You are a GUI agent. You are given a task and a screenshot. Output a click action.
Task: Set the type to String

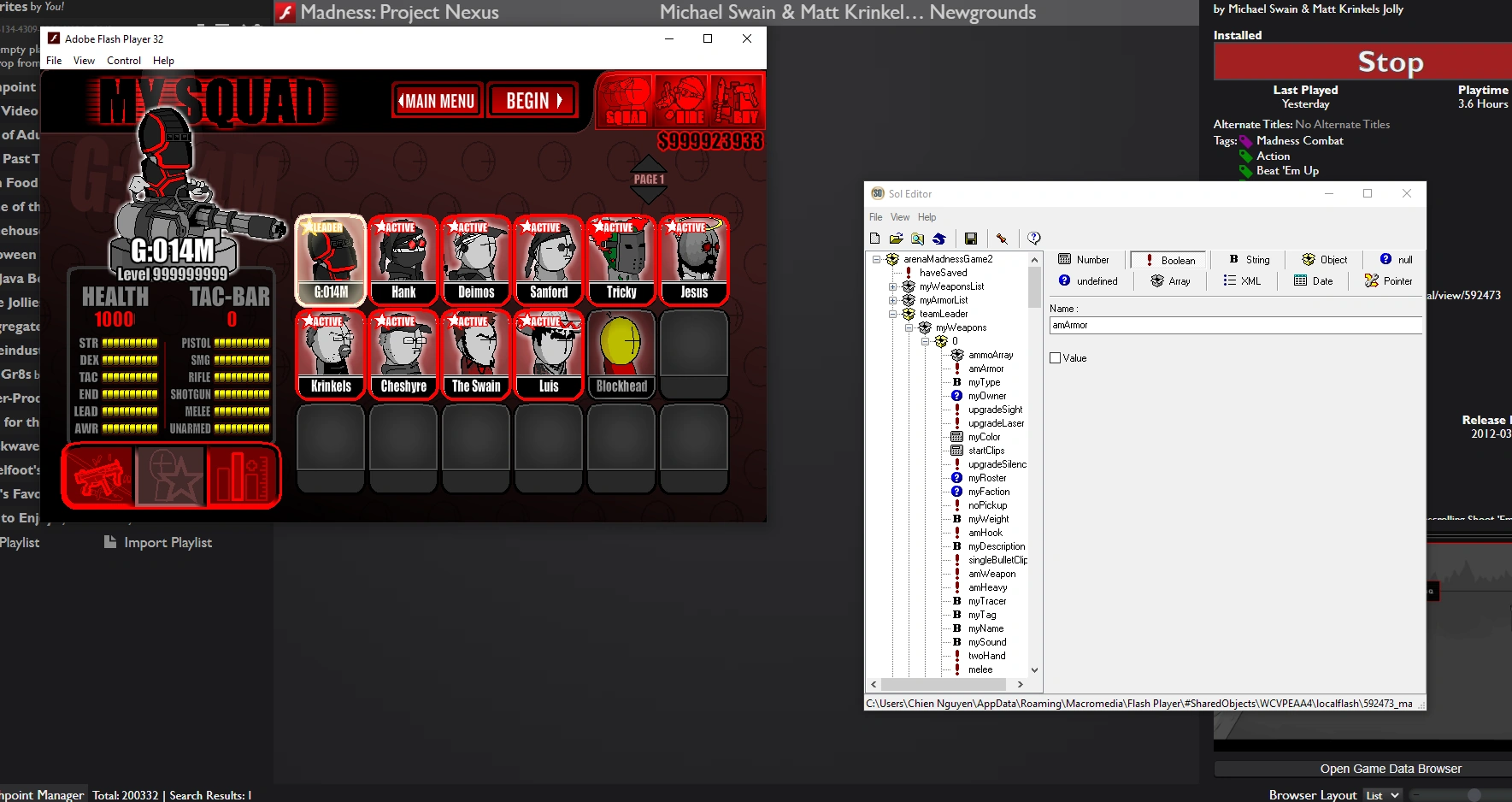tap(1250, 260)
